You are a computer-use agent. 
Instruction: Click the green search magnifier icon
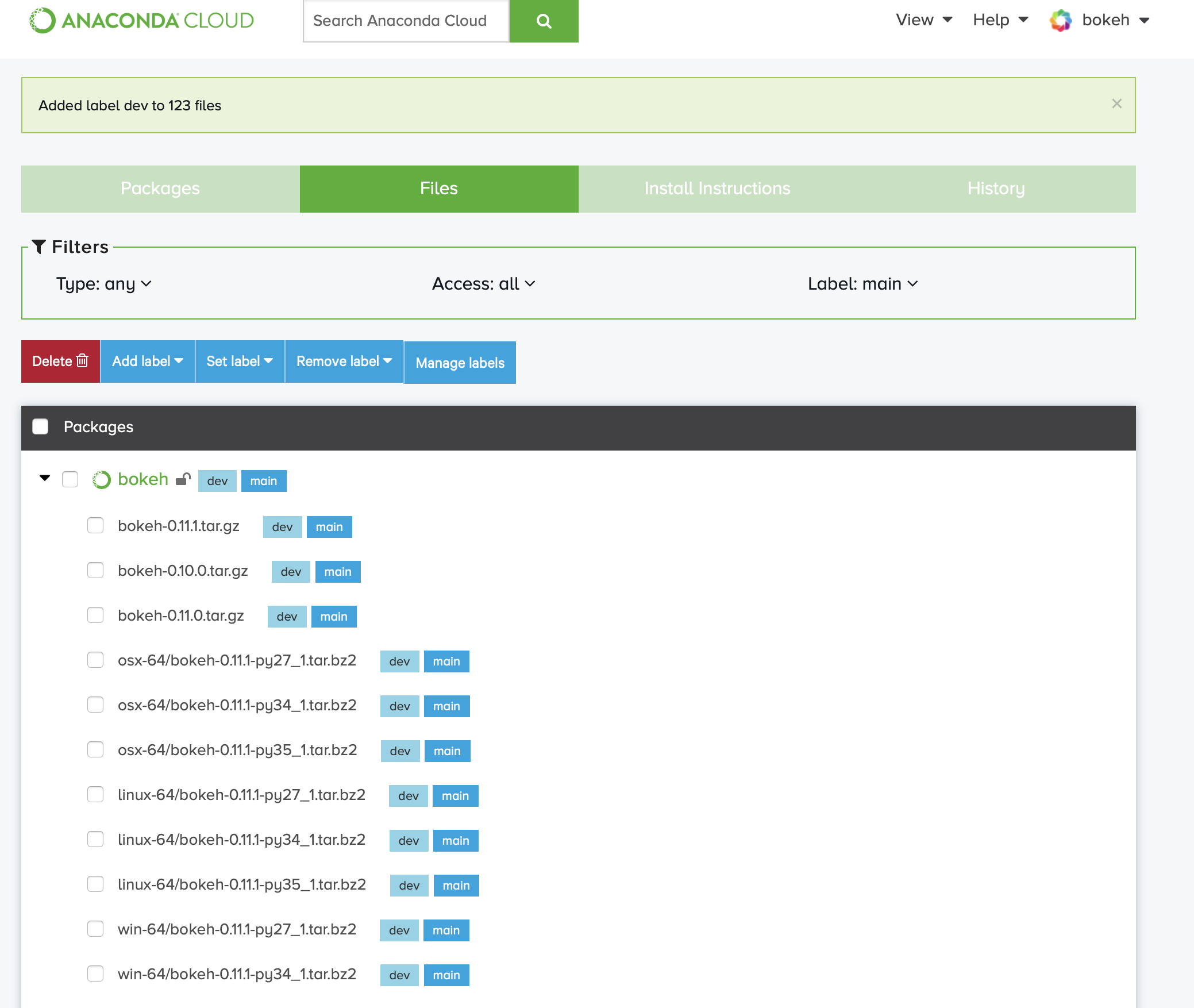543,21
